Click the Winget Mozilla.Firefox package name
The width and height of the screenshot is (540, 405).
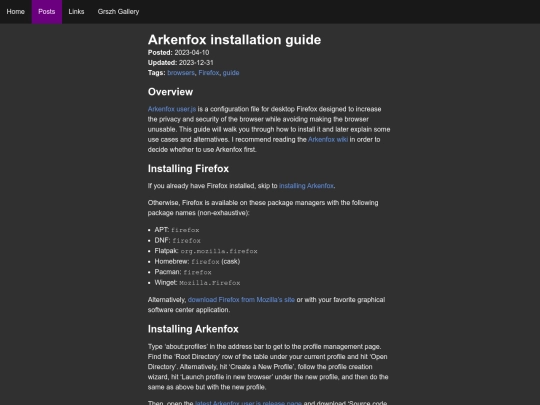[210, 283]
